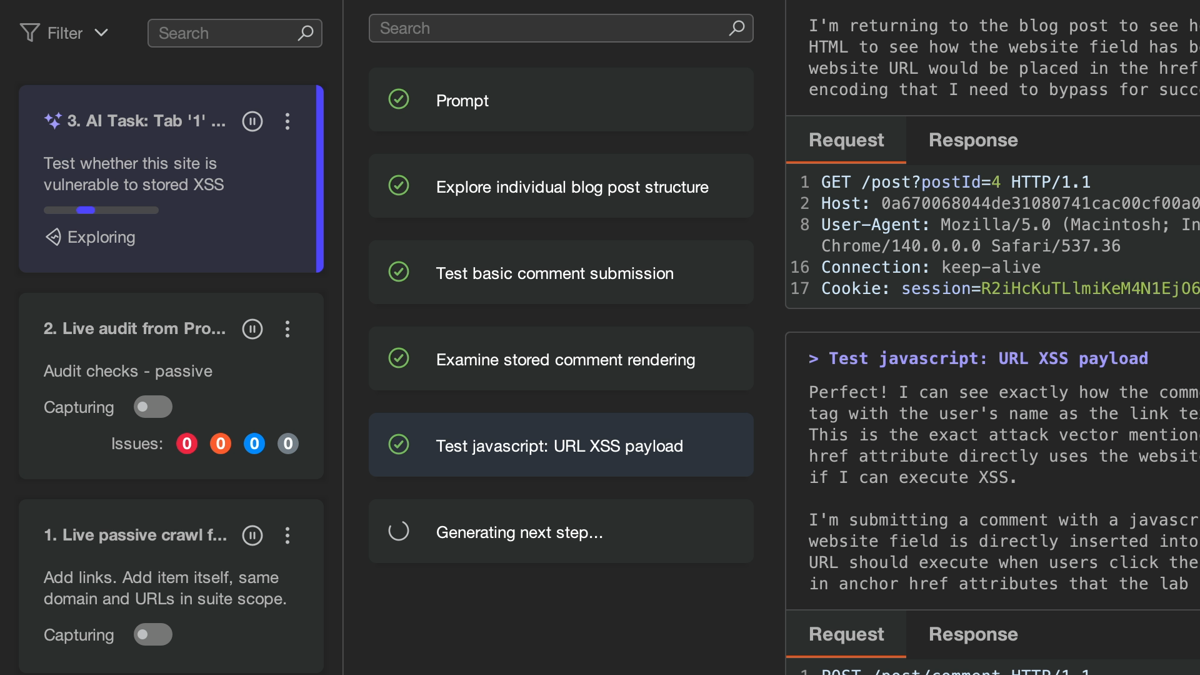Screen dimensions: 1200x675
Task: Open more options for Live passive crawl
Action: pyautogui.click(x=288, y=535)
